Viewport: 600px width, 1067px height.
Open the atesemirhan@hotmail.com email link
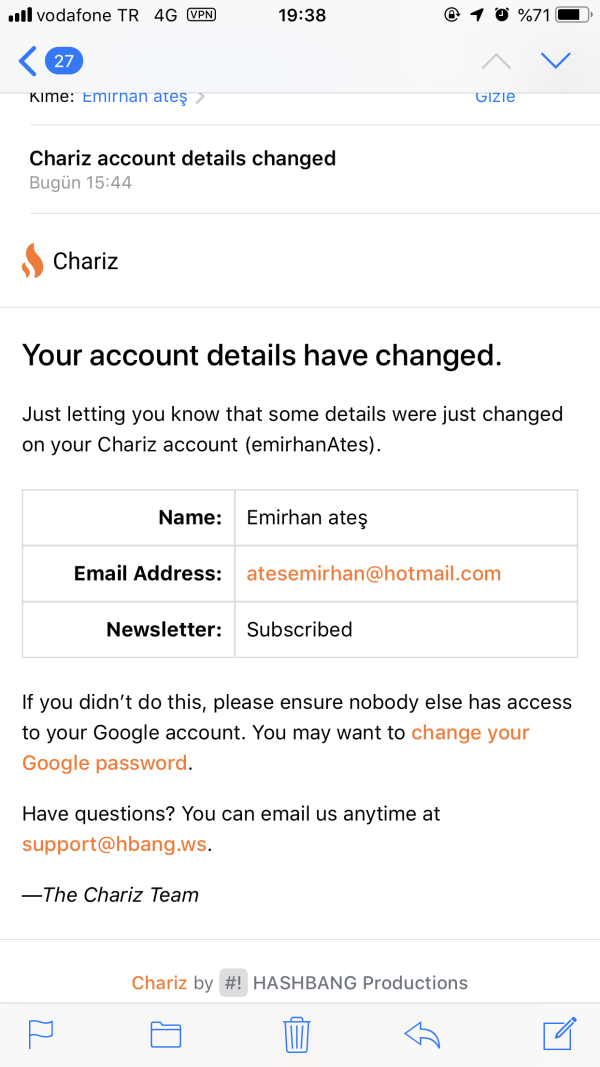point(373,573)
